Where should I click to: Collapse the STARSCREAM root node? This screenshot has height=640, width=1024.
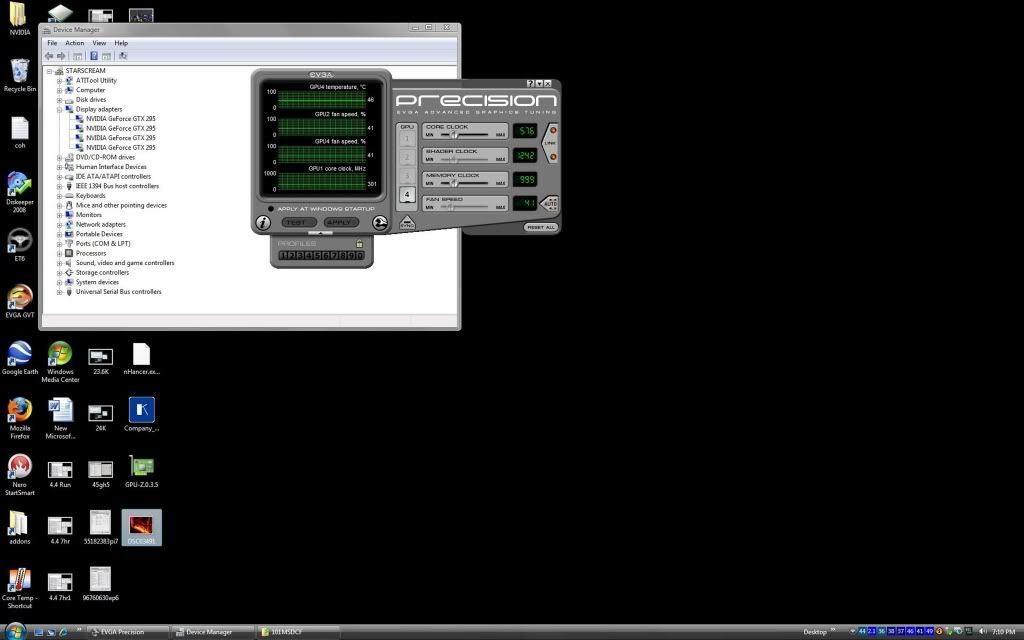(x=49, y=71)
